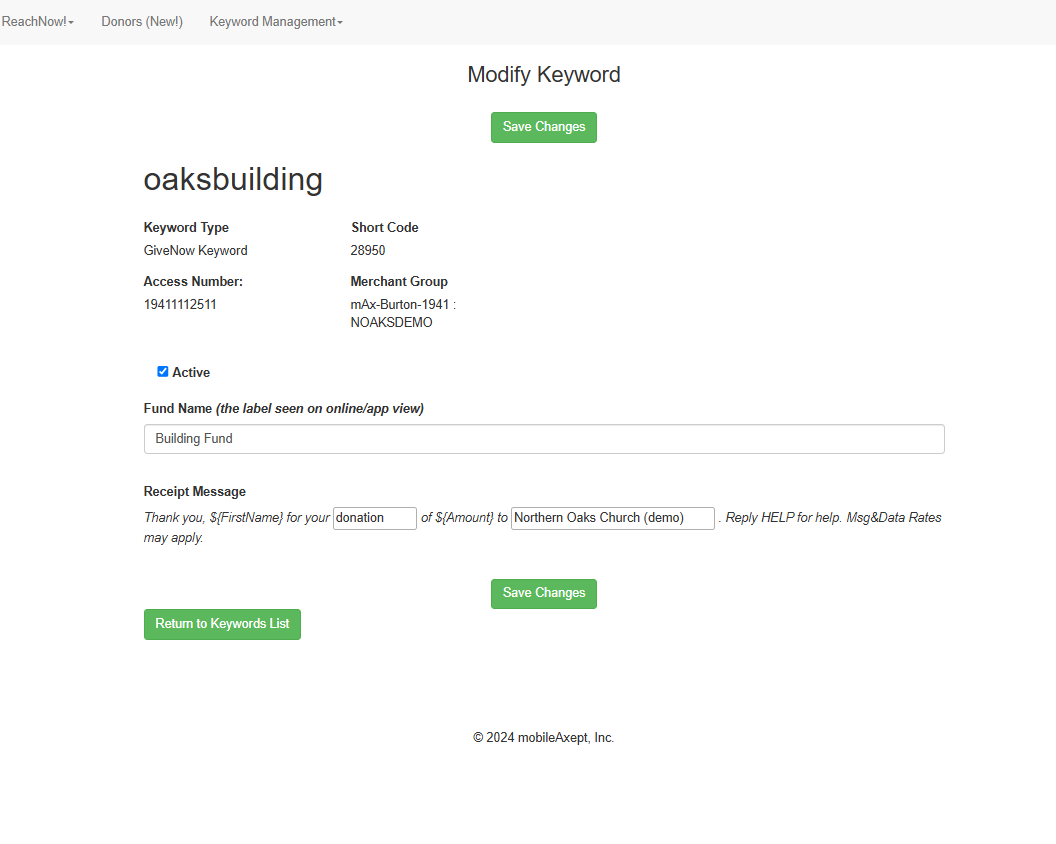This screenshot has width=1056, height=844.
Task: Click the Receipt Message label
Action: coord(195,492)
